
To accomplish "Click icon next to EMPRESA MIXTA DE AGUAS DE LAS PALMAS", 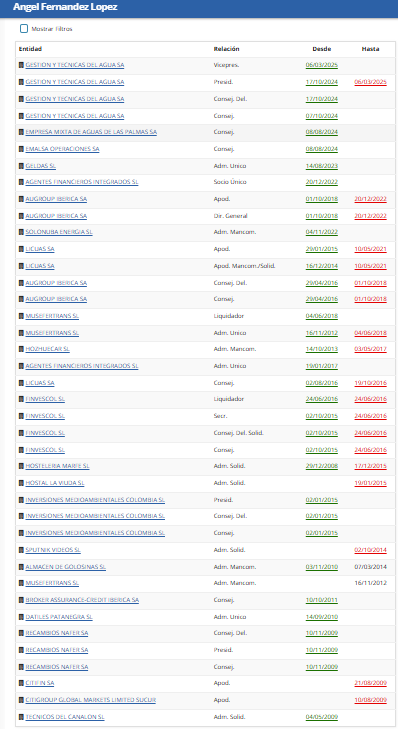I will 21,132.
